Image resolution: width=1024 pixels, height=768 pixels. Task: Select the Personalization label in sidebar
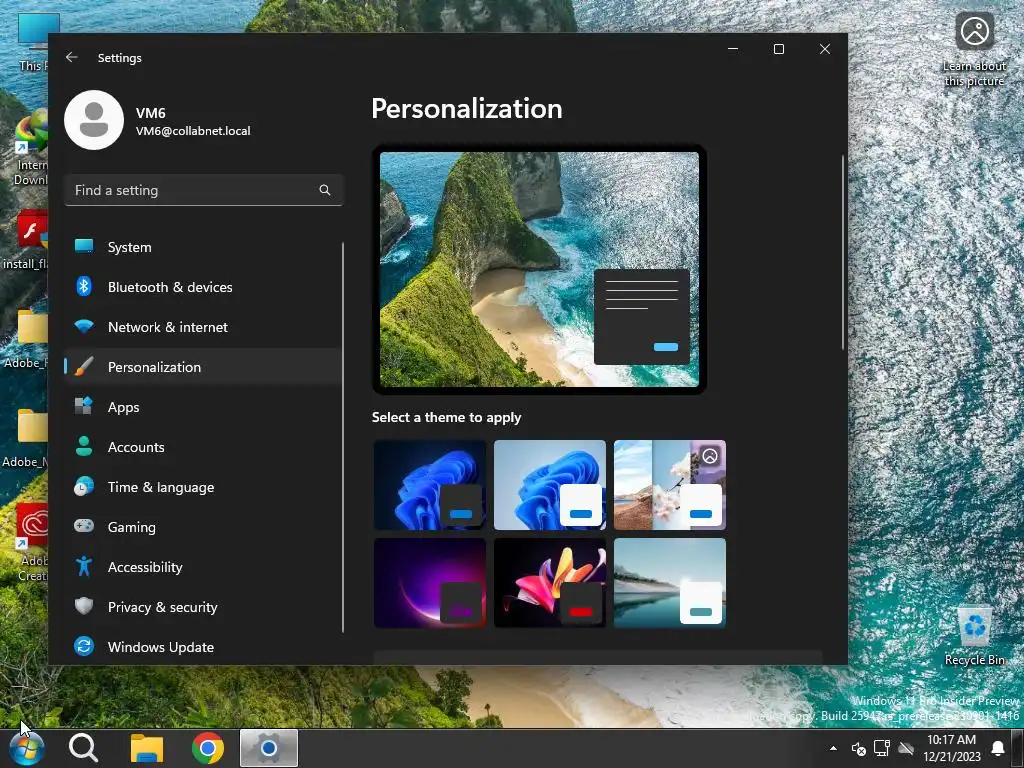(154, 367)
